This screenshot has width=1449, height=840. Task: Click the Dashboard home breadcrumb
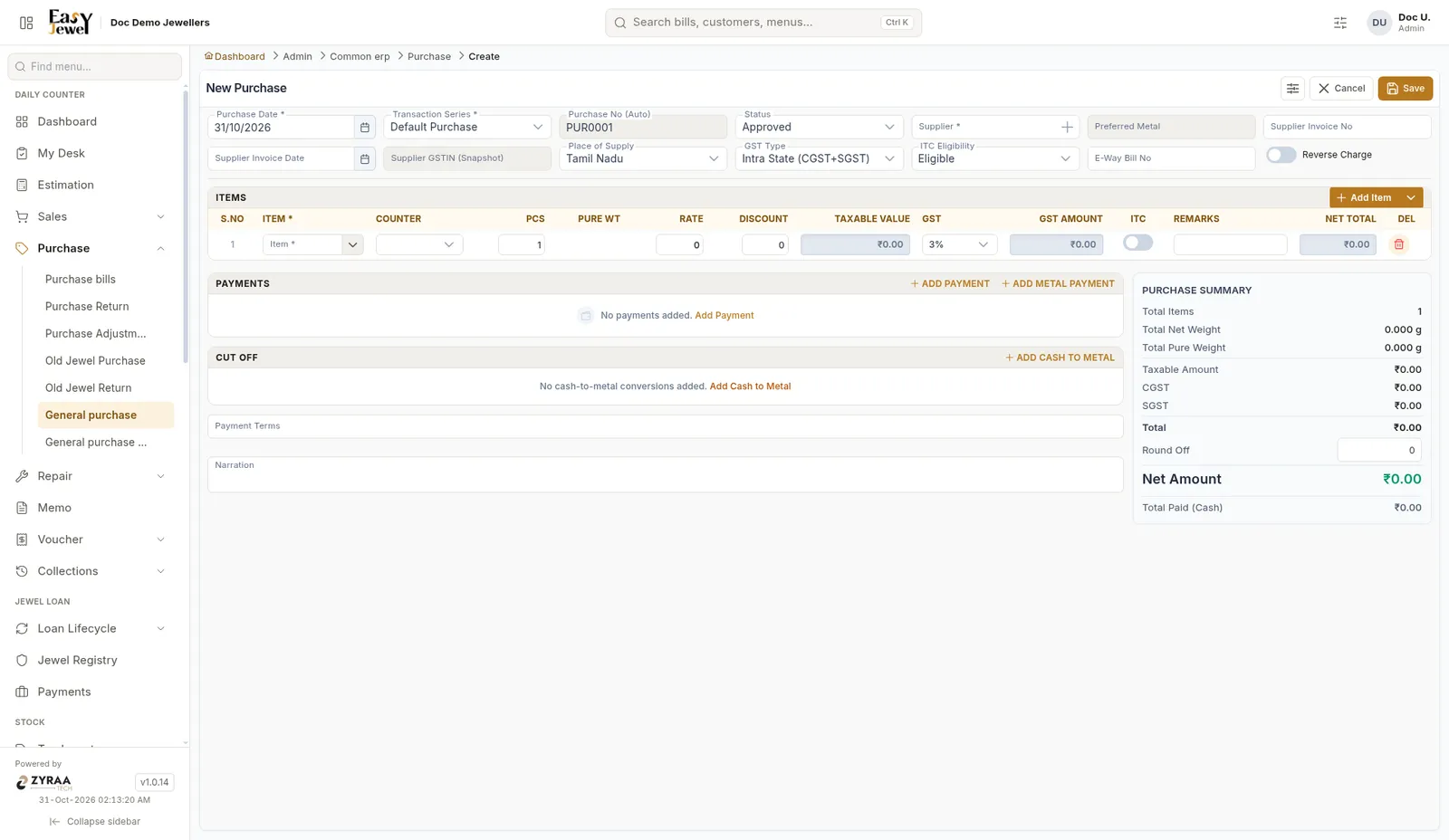coord(235,56)
